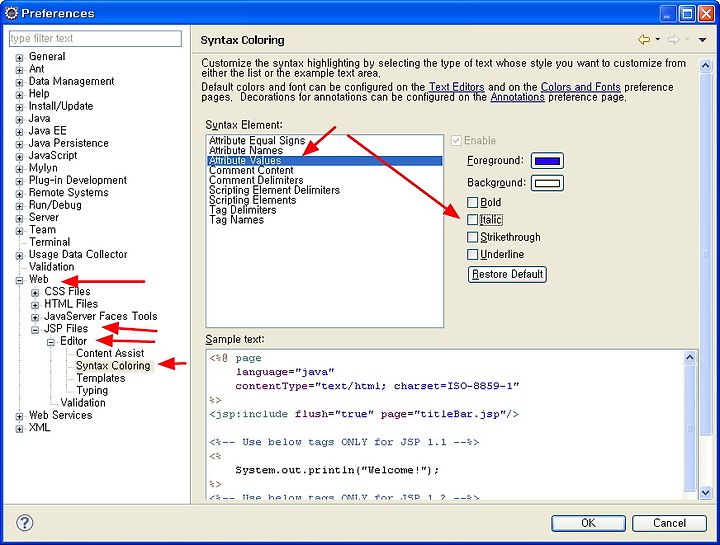This screenshot has width=720, height=545.
Task: Open the Foreground color swatch
Action: click(547, 161)
